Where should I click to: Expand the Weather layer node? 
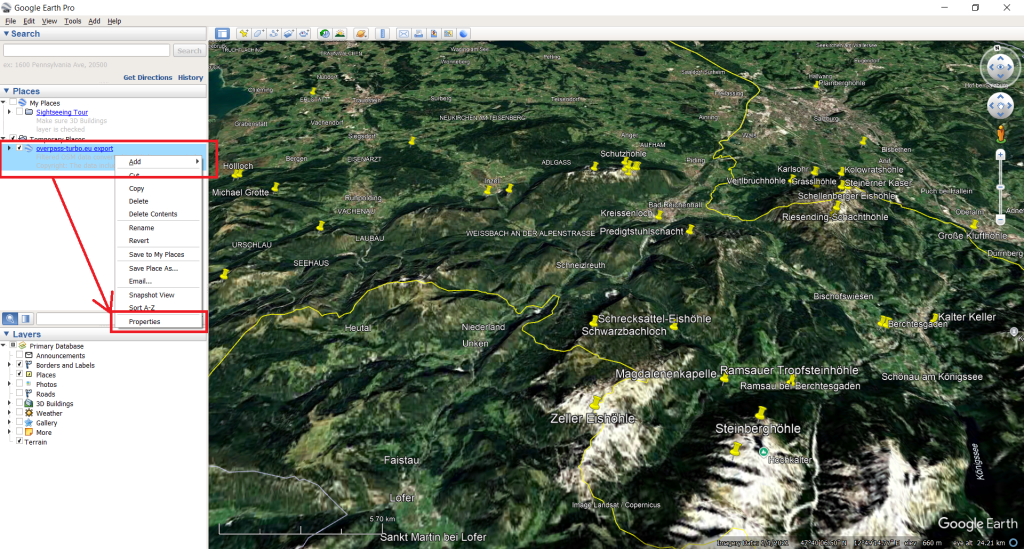pyautogui.click(x=10, y=413)
